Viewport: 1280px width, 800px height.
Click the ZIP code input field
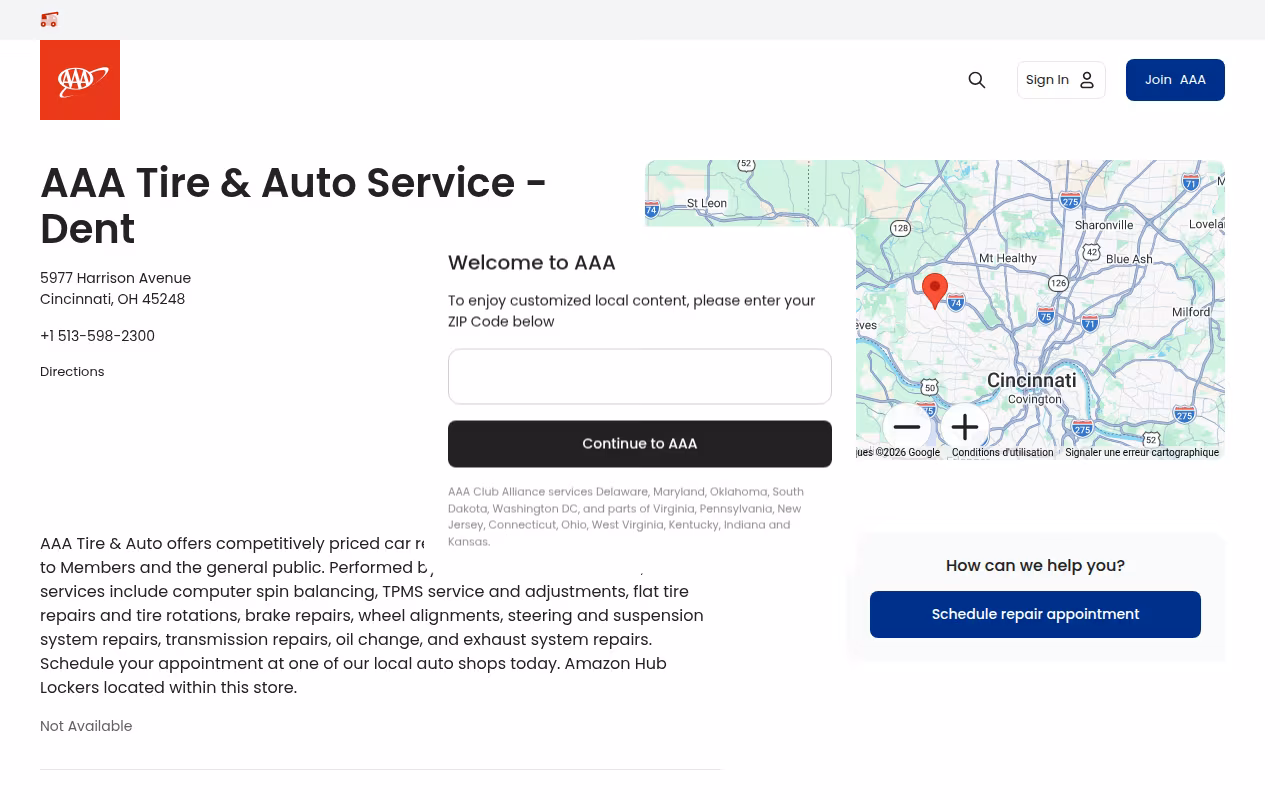click(x=640, y=376)
